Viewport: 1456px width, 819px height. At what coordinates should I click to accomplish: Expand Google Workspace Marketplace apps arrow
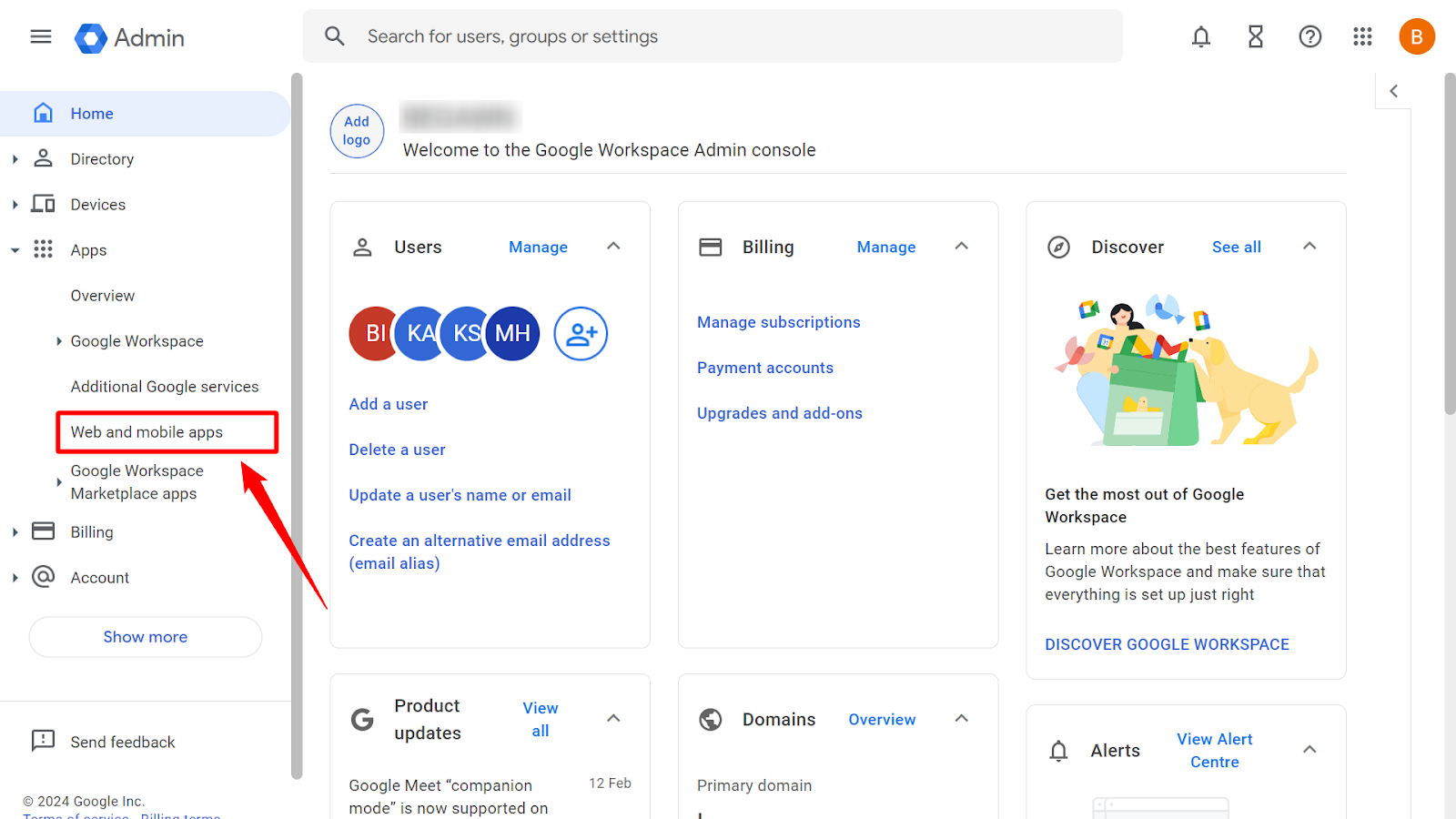(x=59, y=482)
